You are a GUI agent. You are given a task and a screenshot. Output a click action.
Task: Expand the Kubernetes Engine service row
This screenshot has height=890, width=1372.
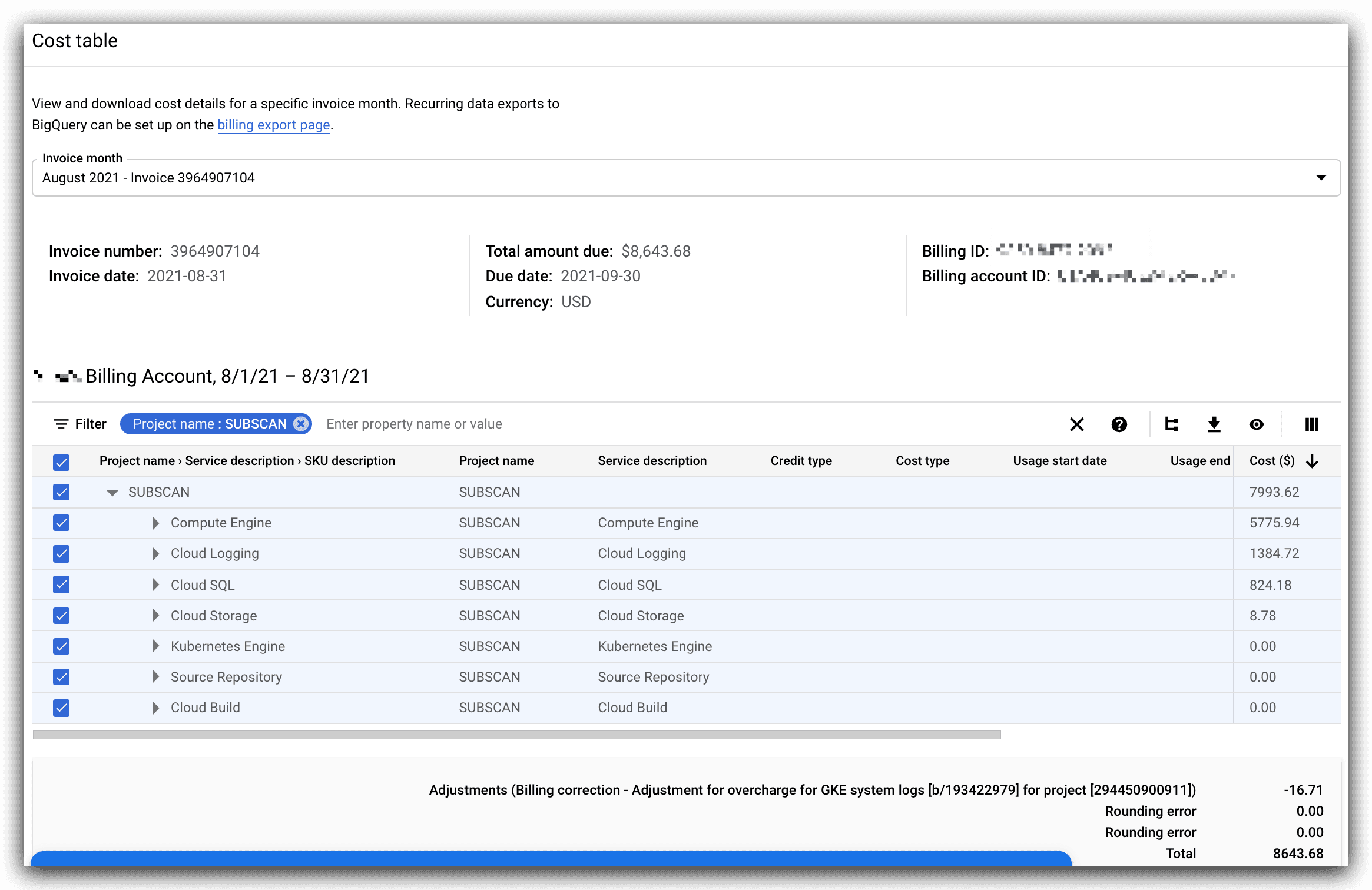click(155, 646)
